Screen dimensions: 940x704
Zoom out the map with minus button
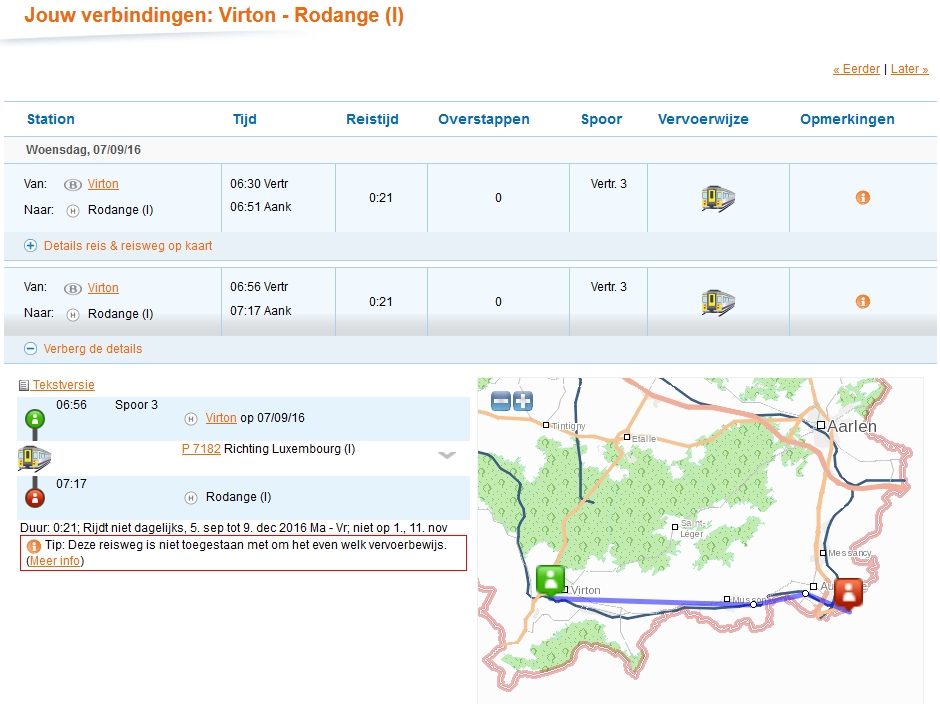(x=501, y=401)
